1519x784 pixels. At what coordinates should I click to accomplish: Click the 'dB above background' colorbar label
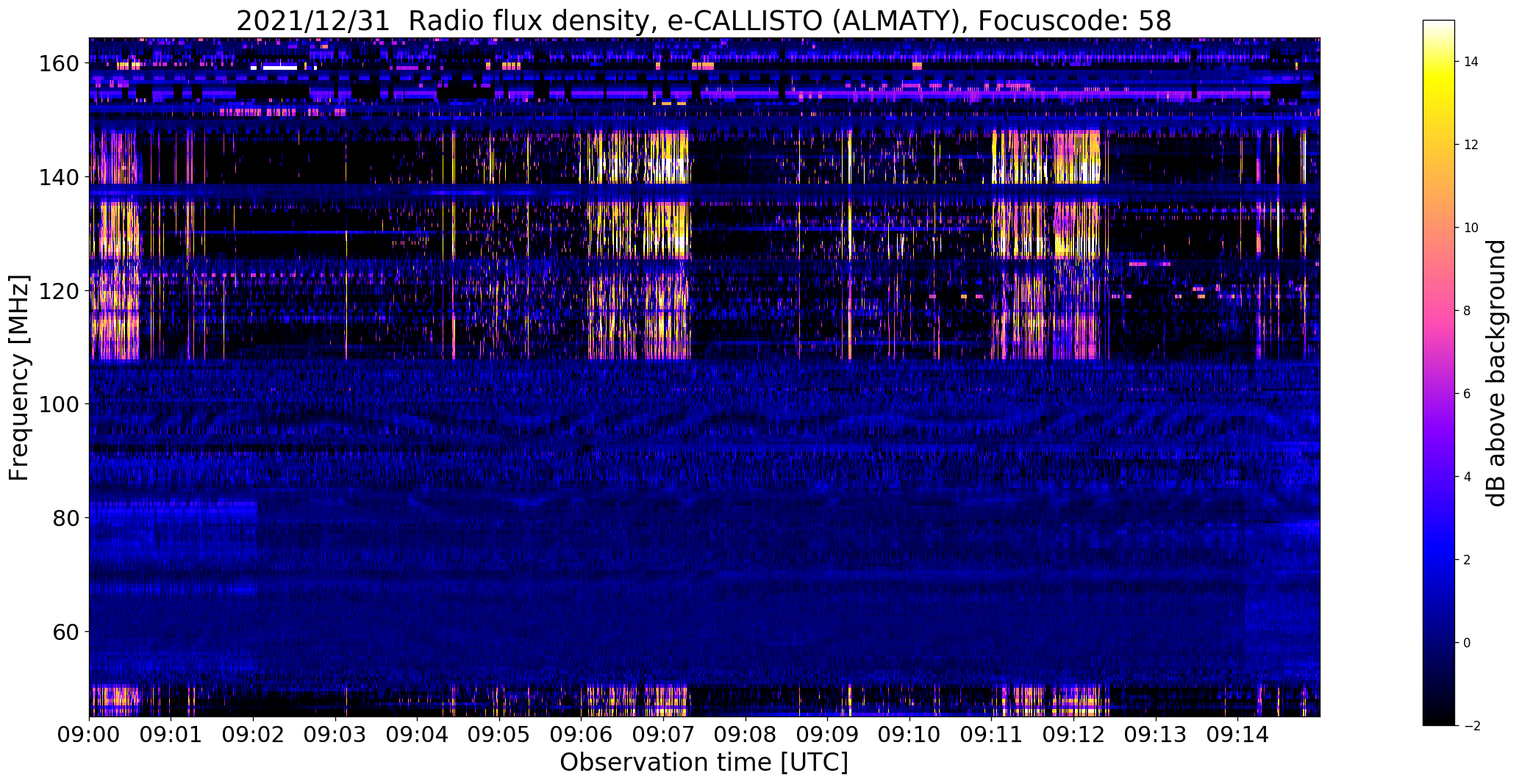pyautogui.click(x=1495, y=373)
